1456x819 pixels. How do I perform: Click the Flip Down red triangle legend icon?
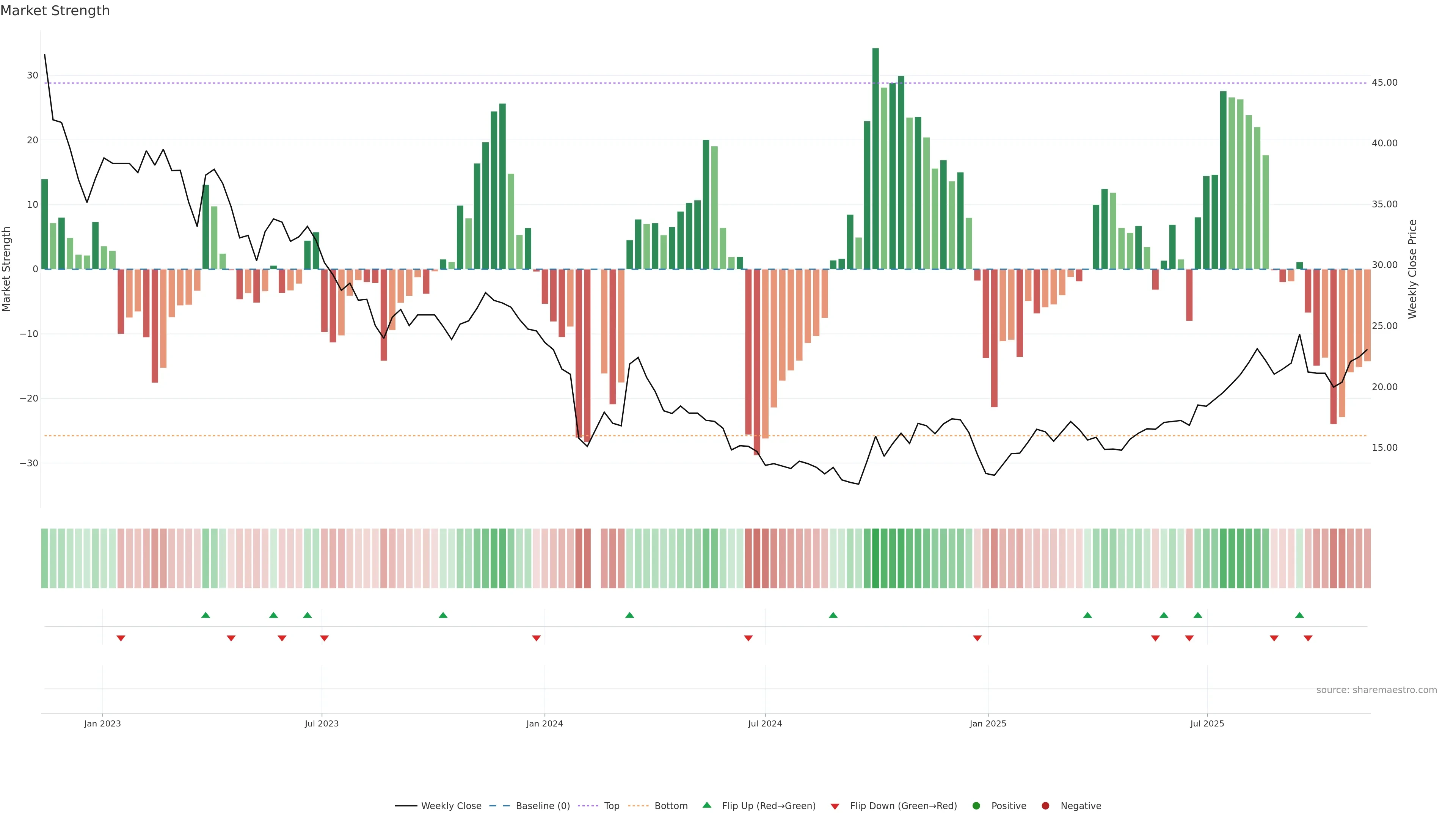835,806
